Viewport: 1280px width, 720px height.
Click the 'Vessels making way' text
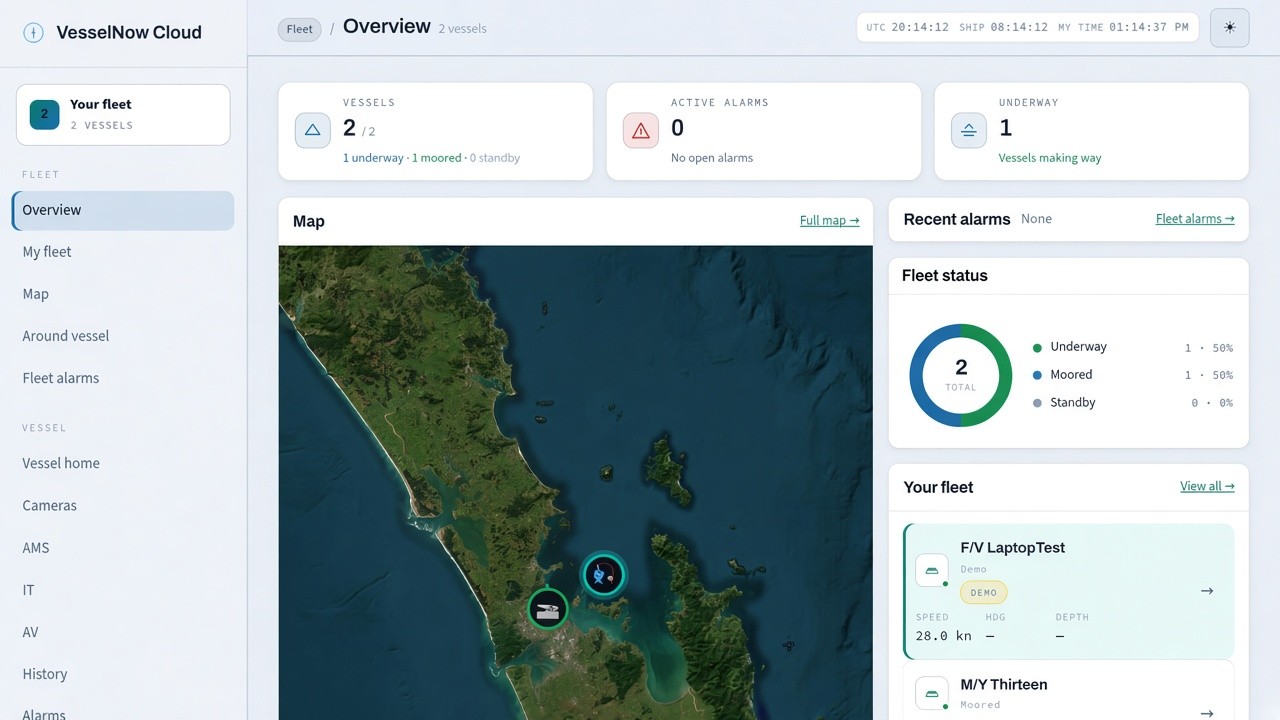tap(1050, 158)
